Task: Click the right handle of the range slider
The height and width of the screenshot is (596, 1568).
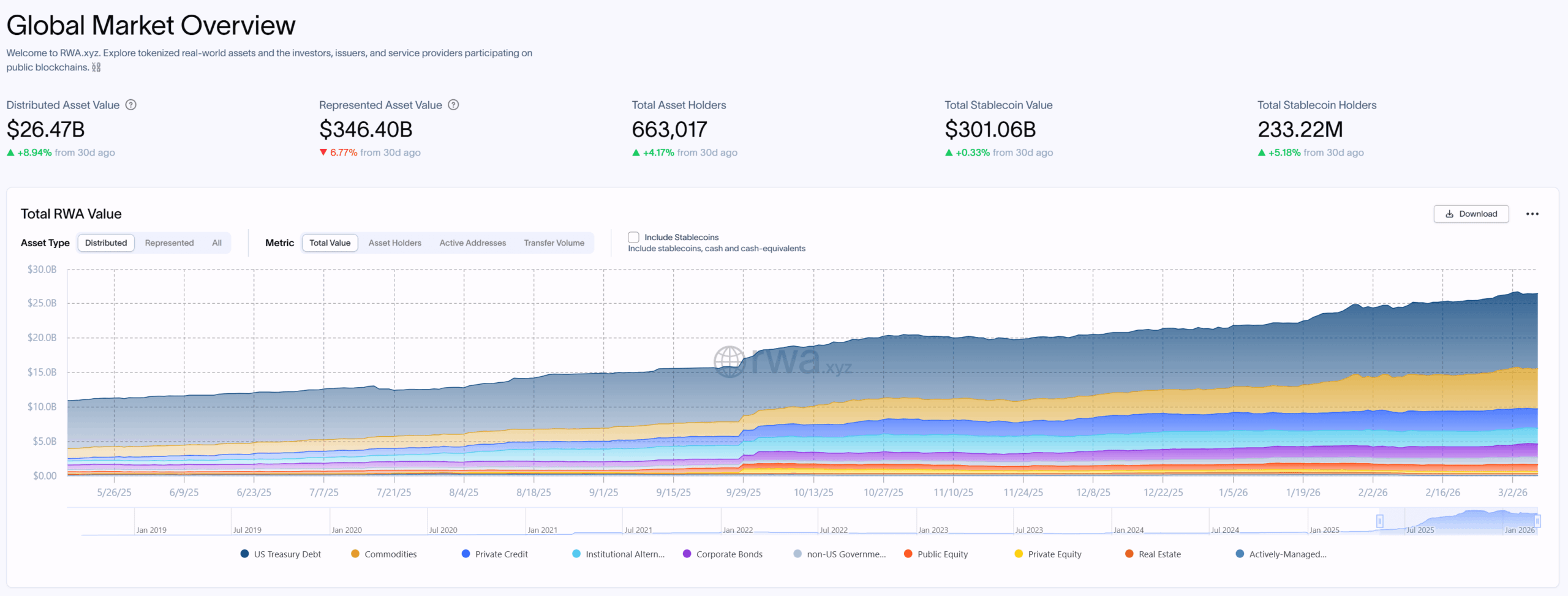Action: [1537, 521]
